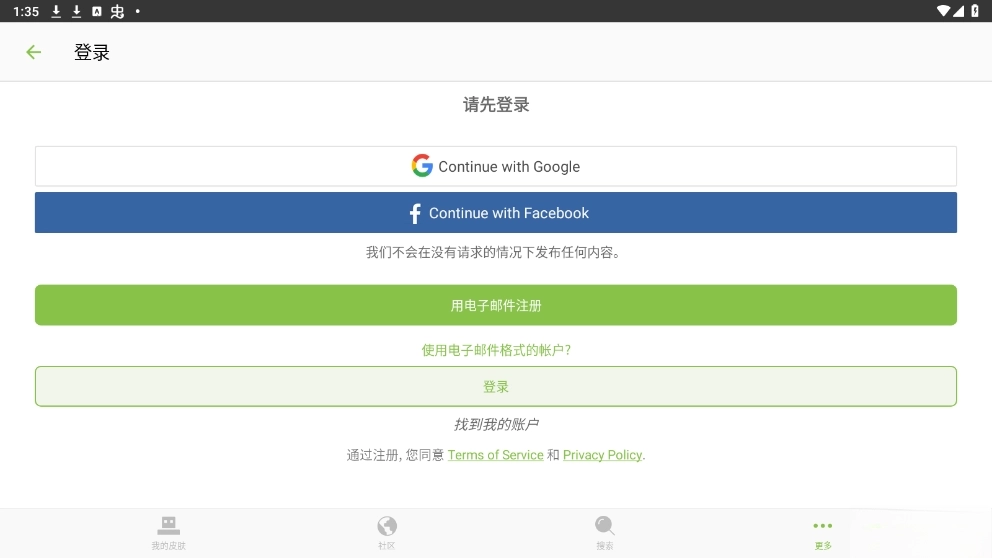992x558 pixels.
Task: Click the Facebook logo icon
Action: point(415,213)
